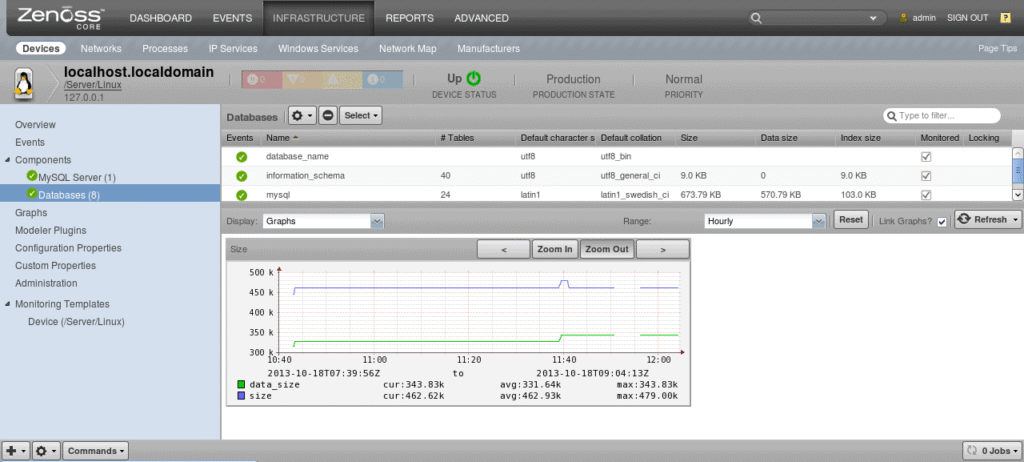Image resolution: width=1024 pixels, height=462 pixels.
Task: Click the green data_size legend swatch
Action: coord(242,385)
